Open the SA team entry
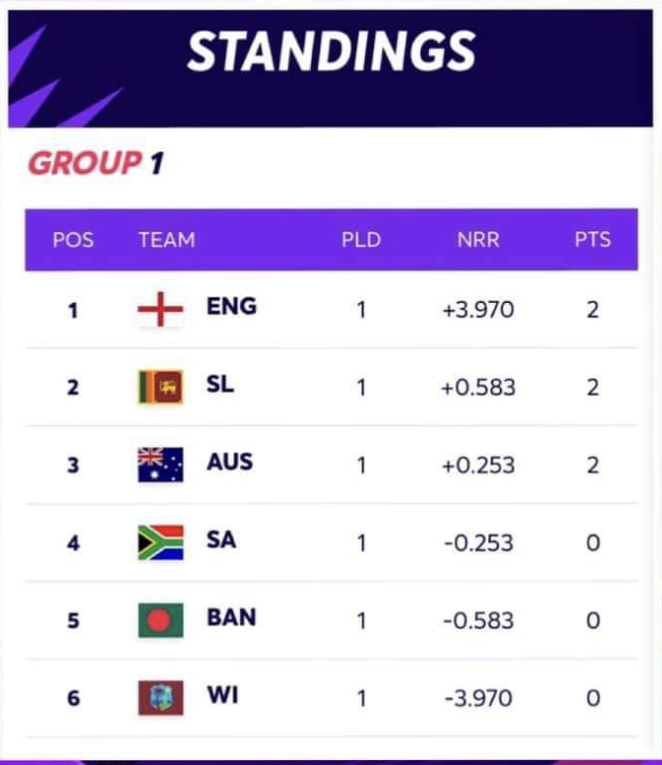Viewport: 662px width, 765px height. pos(221,540)
